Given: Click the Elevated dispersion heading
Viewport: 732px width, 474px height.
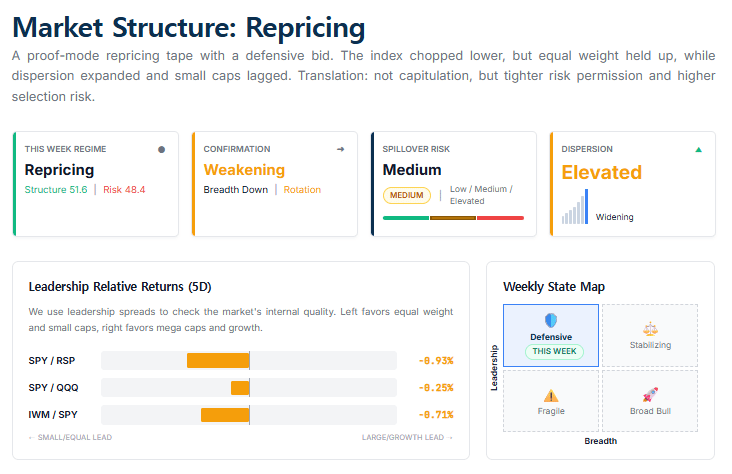Looking at the screenshot, I should [601, 172].
